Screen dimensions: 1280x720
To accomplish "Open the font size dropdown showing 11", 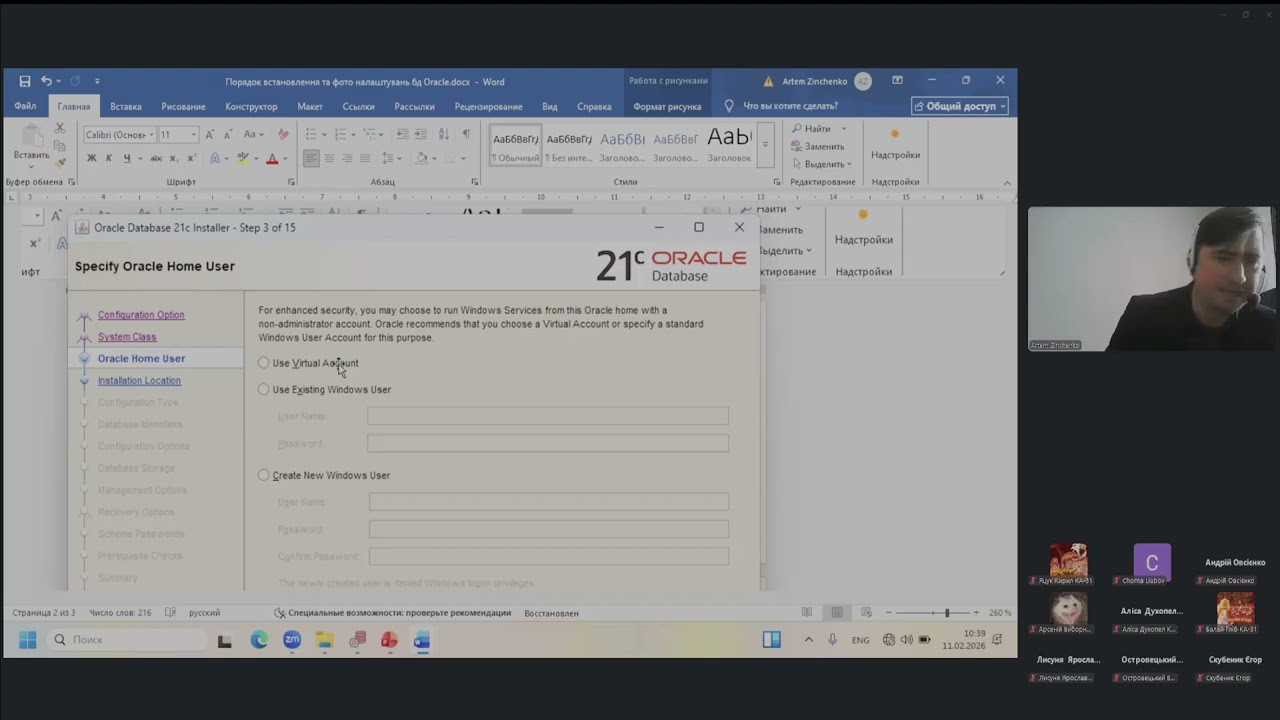I will 194,135.
